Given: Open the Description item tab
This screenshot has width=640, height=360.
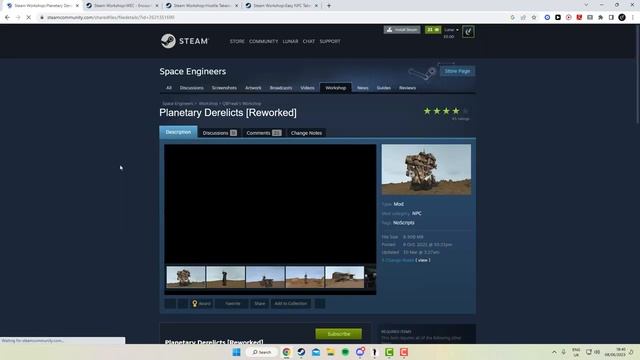Looking at the screenshot, I should point(178,132).
